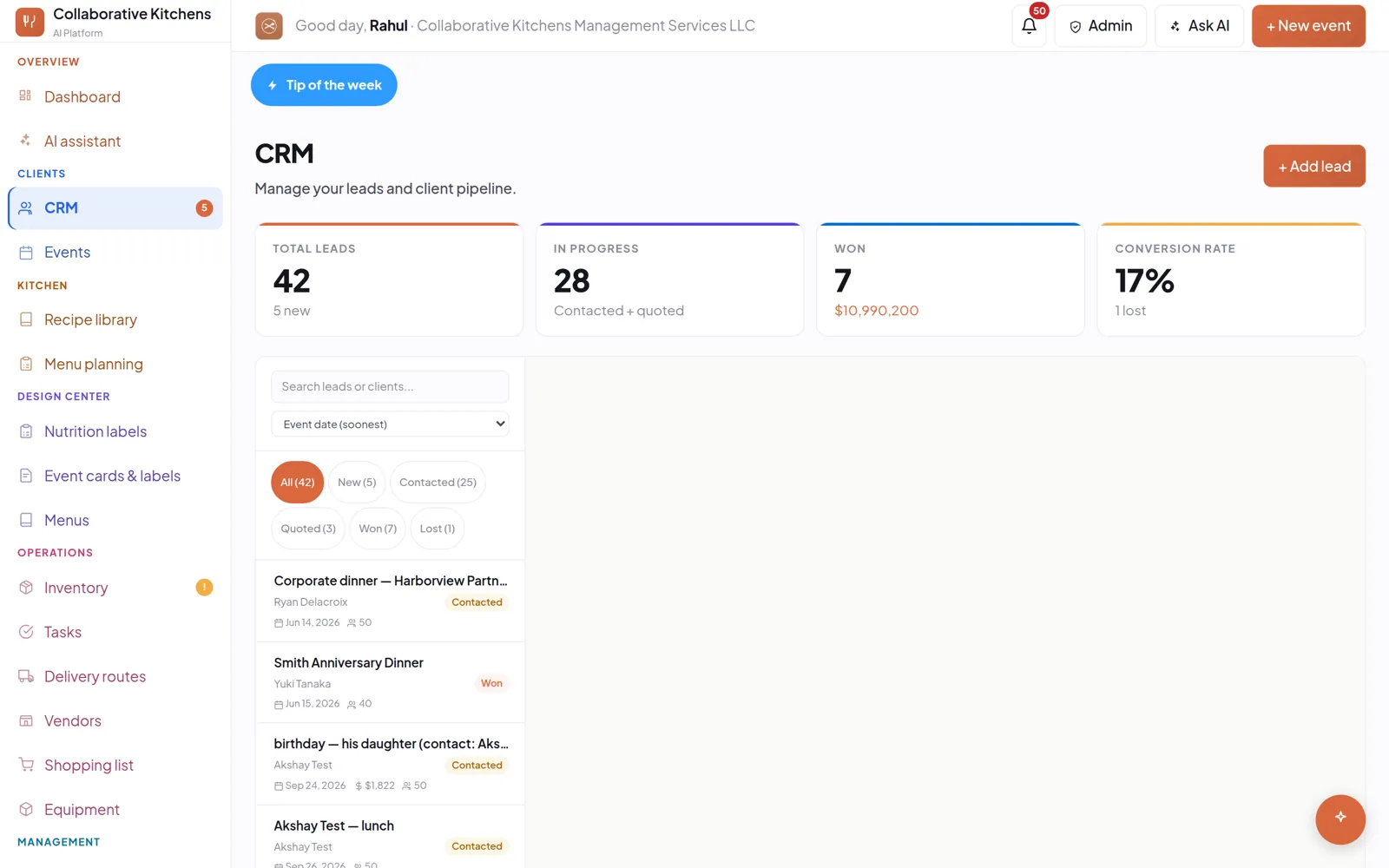Click the floating AI sparkle button
Image resolution: width=1389 pixels, height=868 pixels.
pyautogui.click(x=1340, y=819)
